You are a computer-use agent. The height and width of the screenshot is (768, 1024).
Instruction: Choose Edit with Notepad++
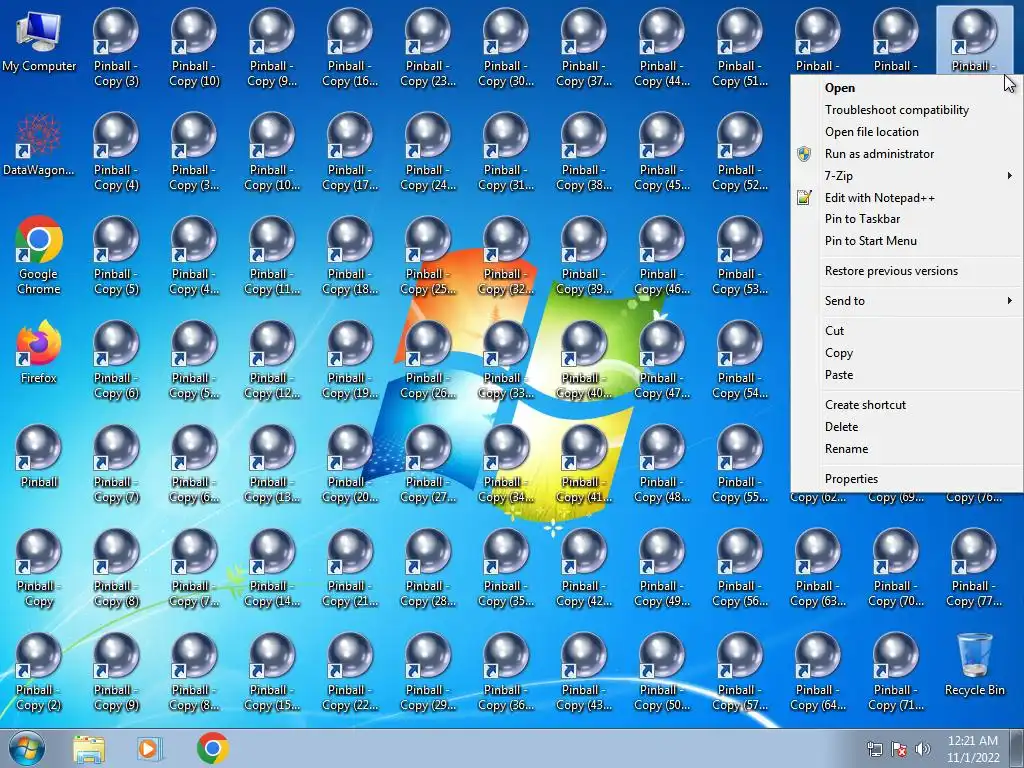tap(906, 198)
